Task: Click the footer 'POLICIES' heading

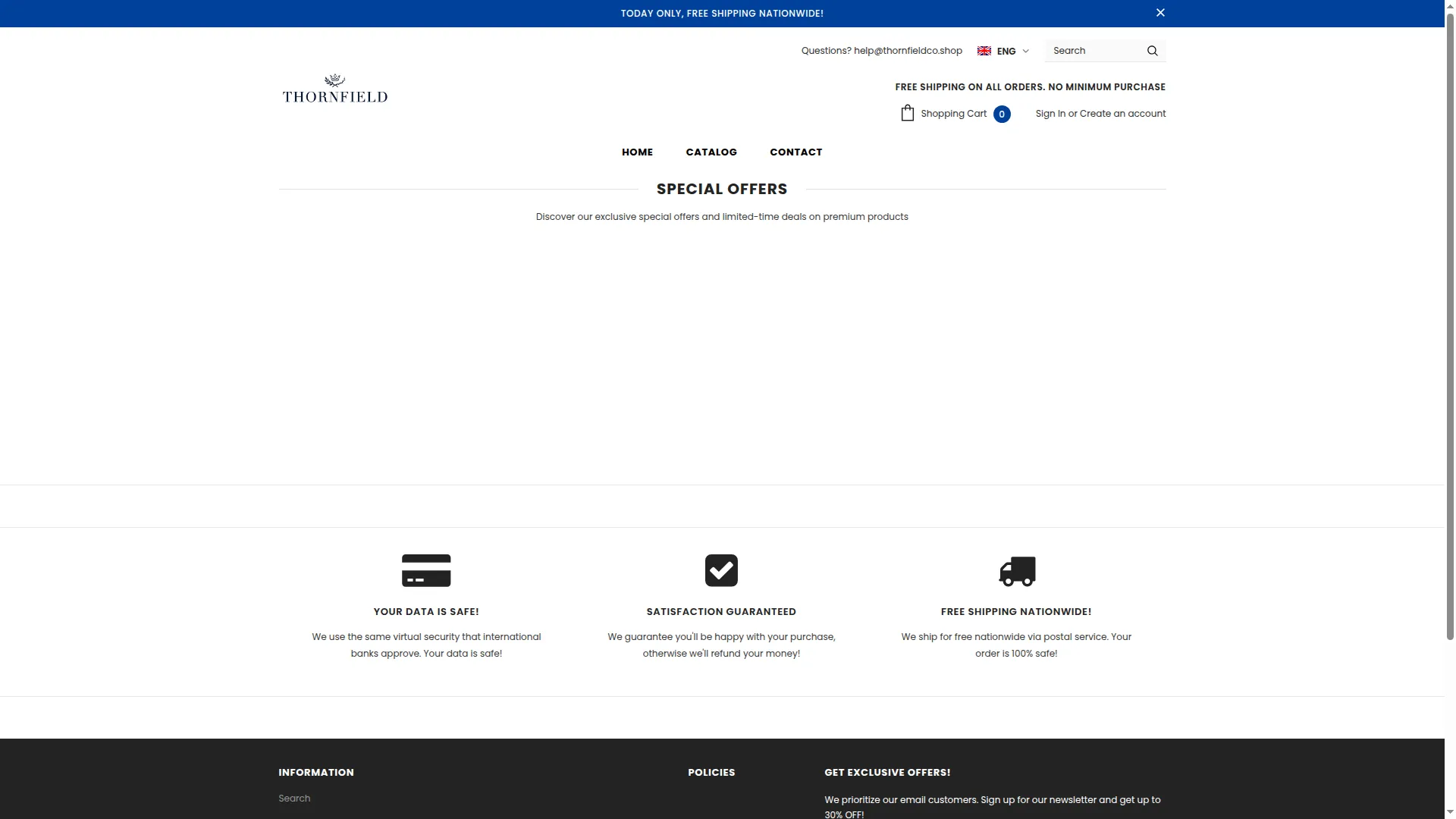Action: point(711,772)
